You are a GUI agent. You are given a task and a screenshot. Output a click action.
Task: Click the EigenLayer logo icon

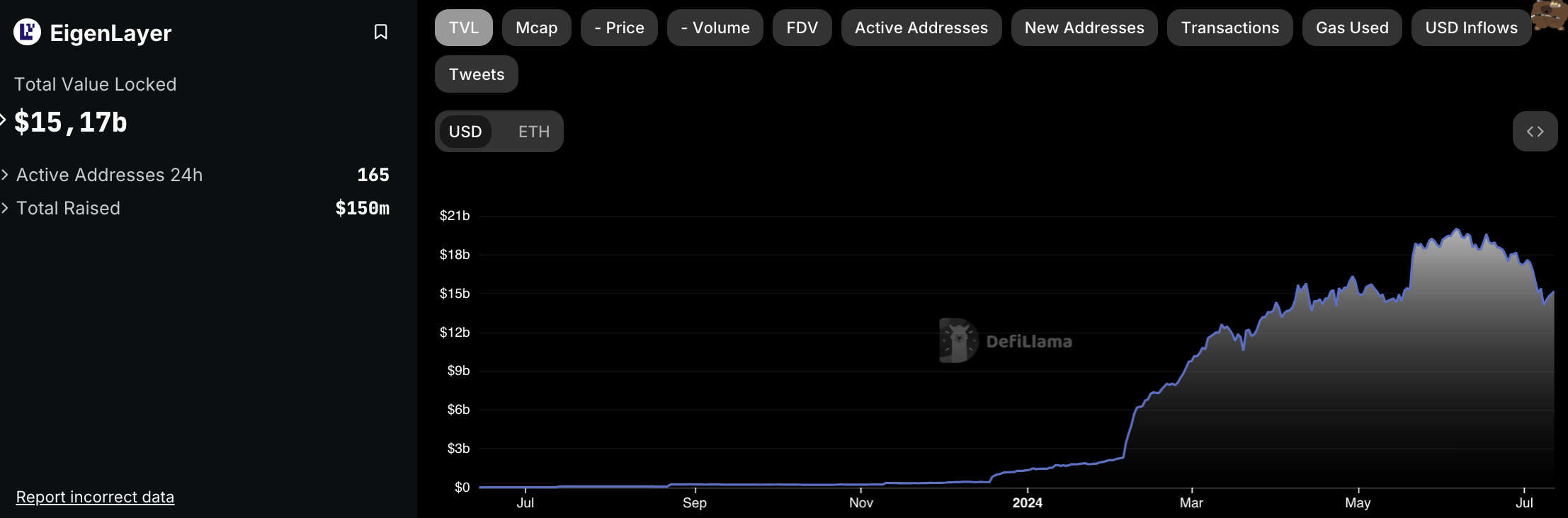coord(27,32)
